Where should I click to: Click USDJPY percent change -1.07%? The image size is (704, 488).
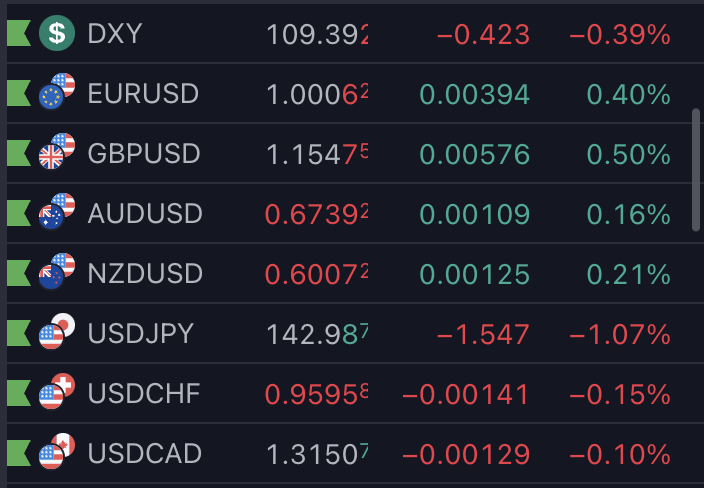620,334
